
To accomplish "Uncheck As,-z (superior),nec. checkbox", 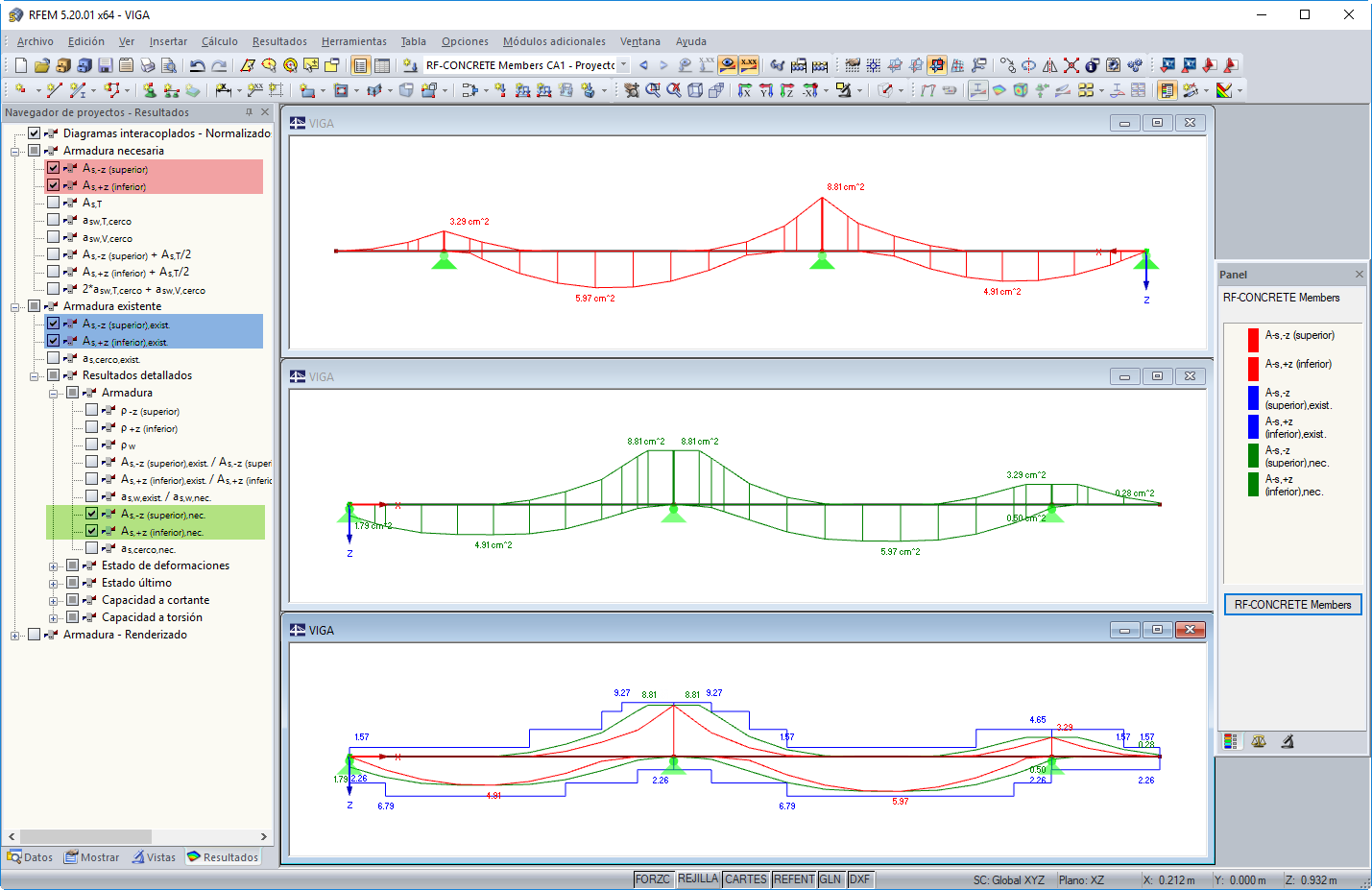I will tap(91, 513).
